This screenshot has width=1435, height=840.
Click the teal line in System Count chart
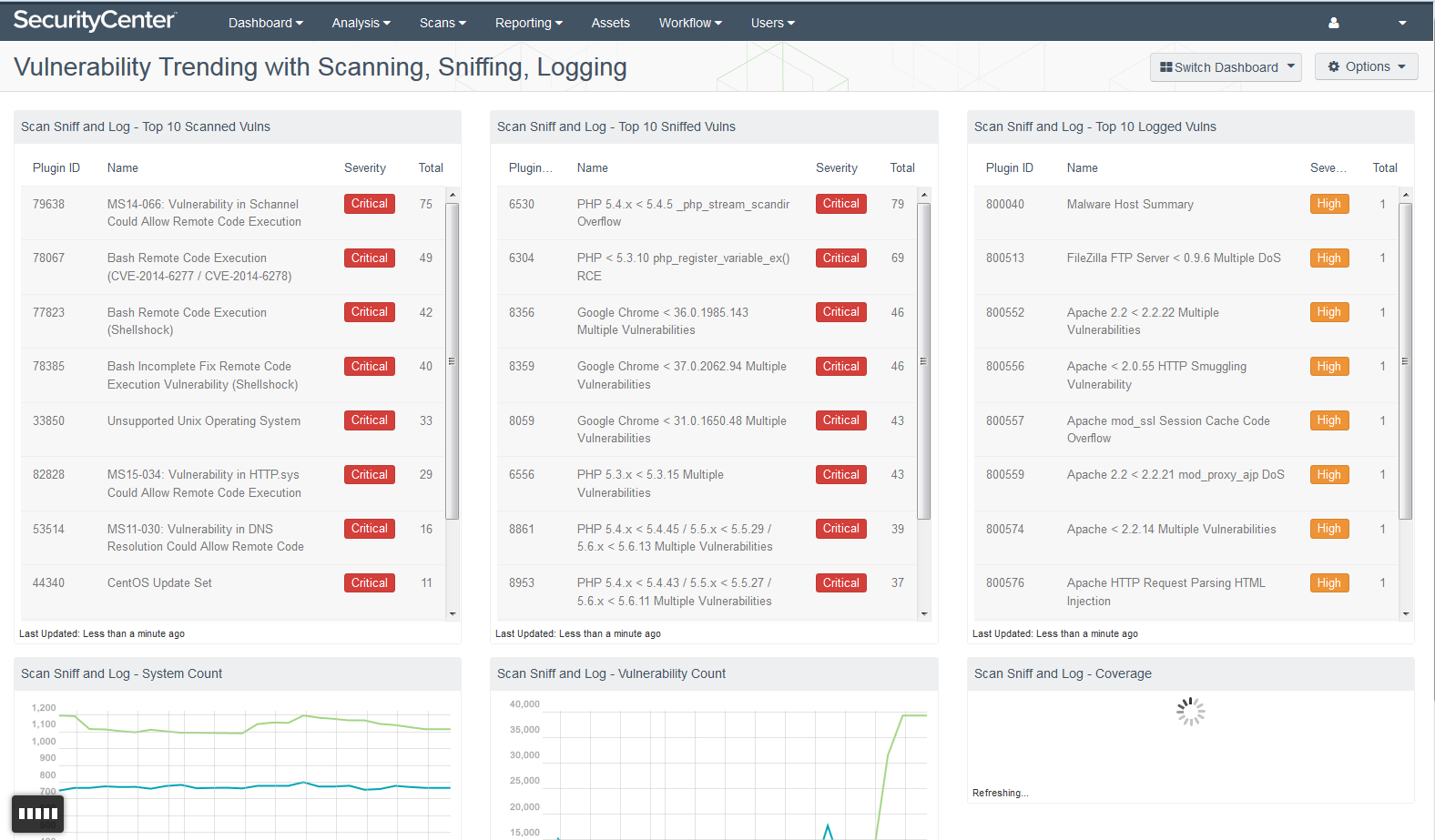(255, 786)
